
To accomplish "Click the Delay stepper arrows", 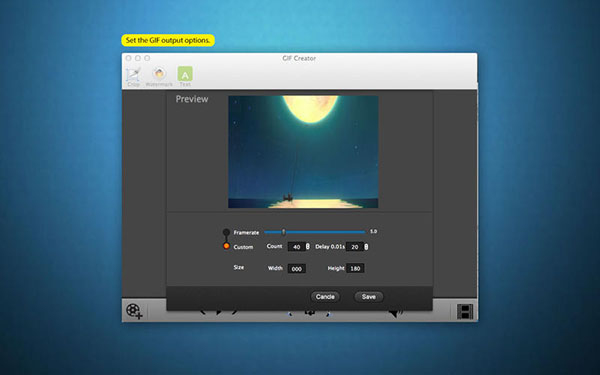I will point(366,247).
